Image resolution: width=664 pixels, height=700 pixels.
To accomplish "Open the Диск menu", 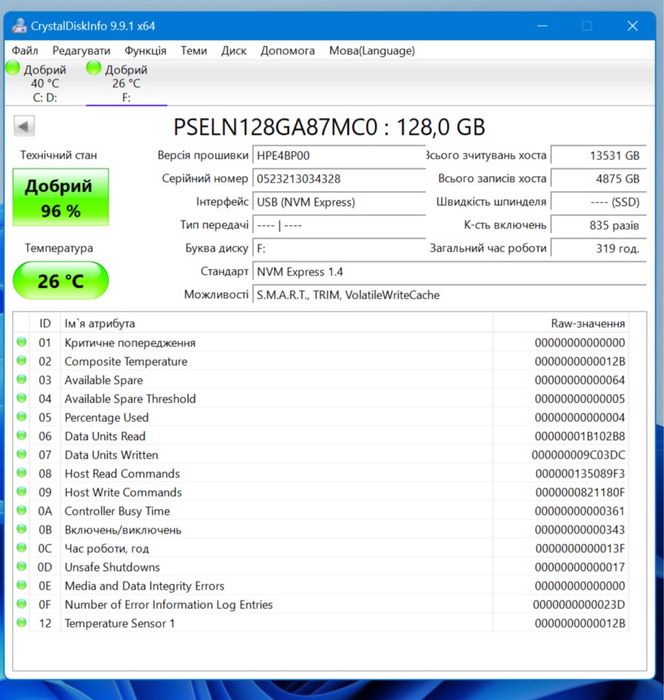I will pyautogui.click(x=234, y=50).
